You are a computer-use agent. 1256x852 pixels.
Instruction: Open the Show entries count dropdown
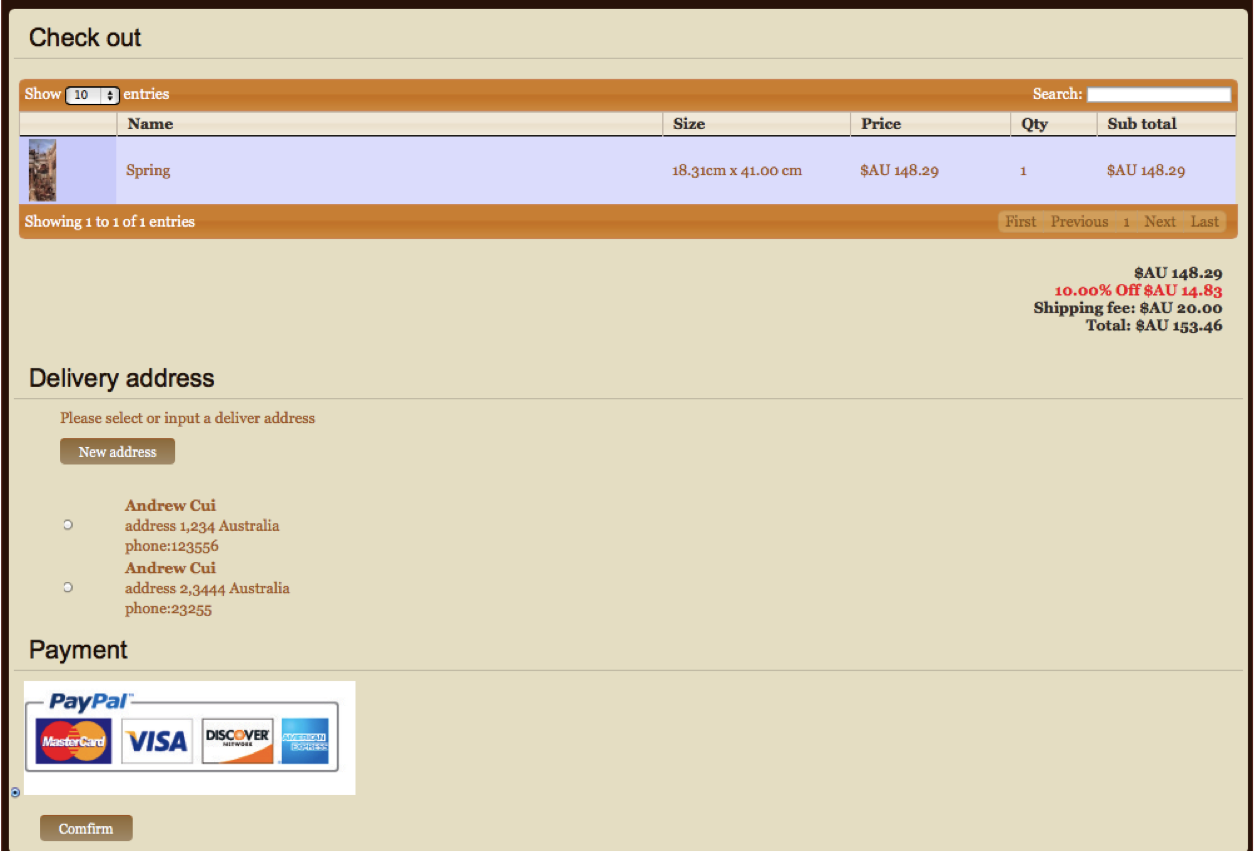pos(92,95)
